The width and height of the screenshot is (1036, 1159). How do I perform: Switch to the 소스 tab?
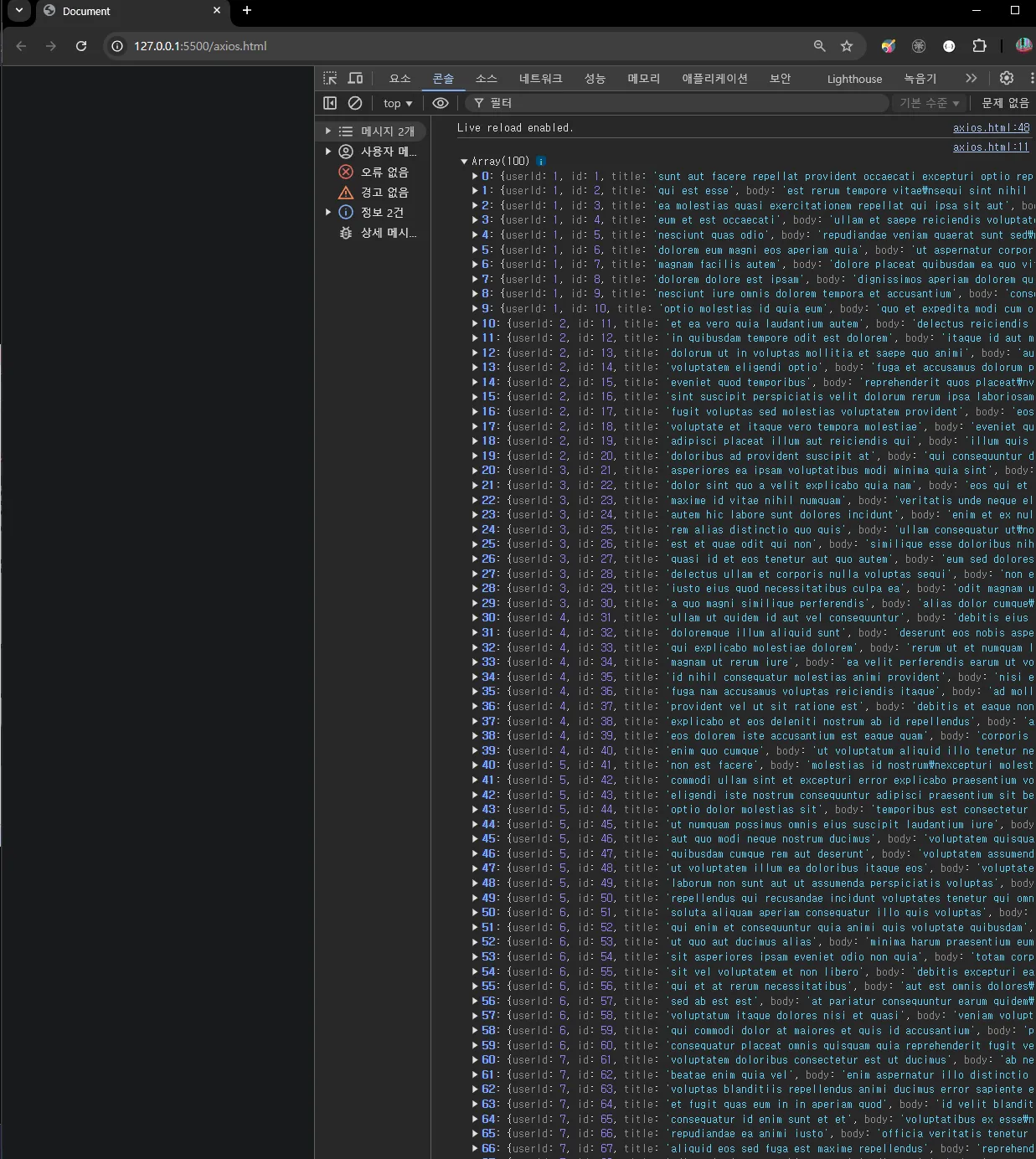pyautogui.click(x=487, y=79)
